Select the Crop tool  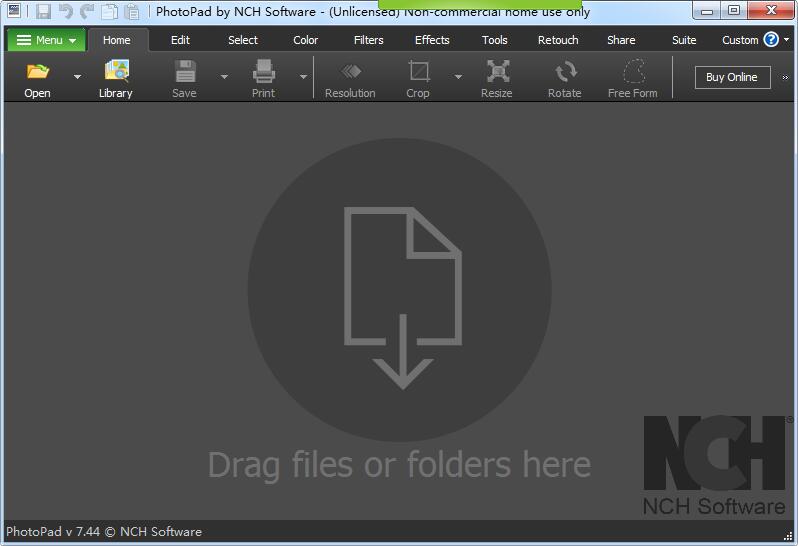[418, 73]
